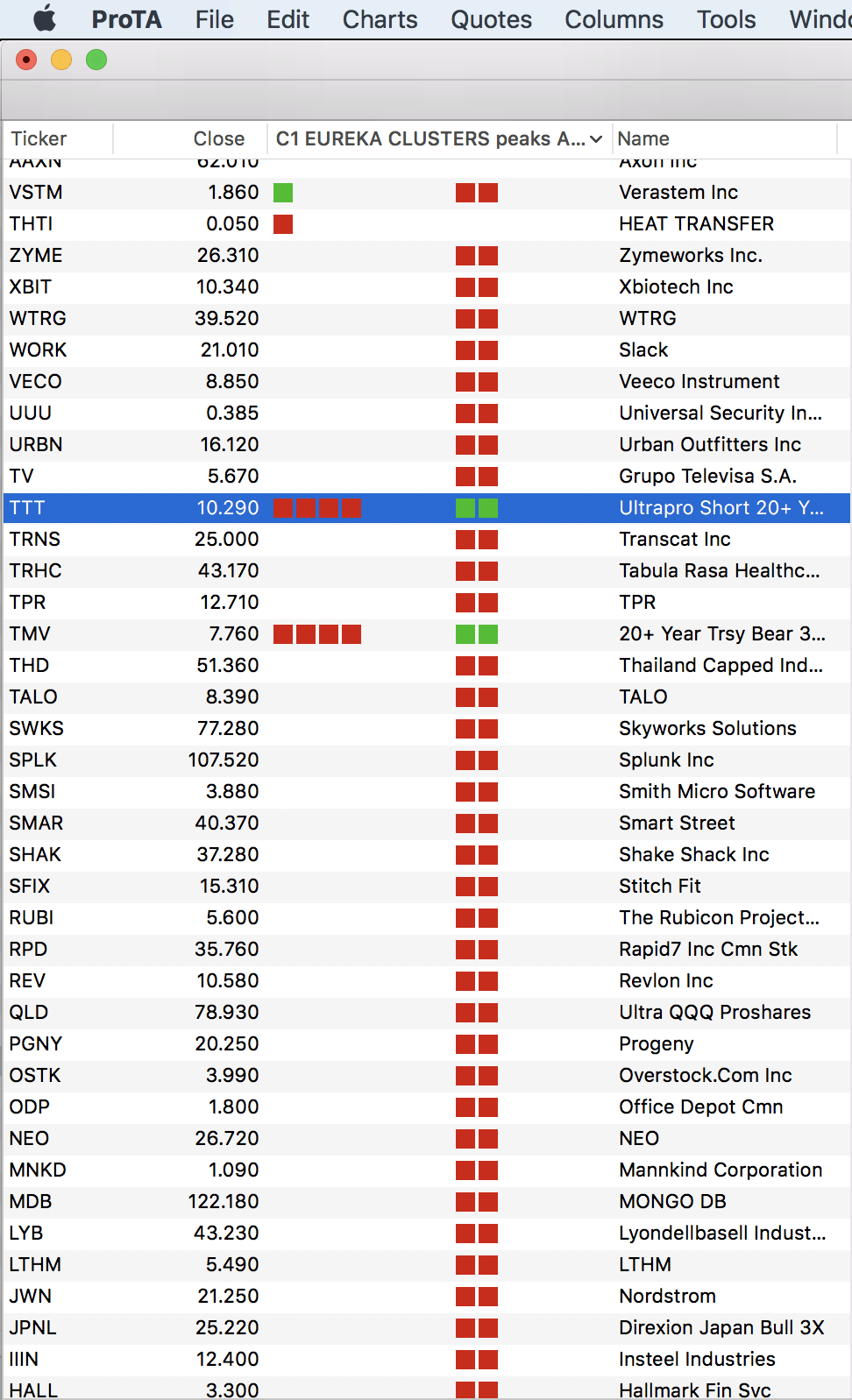Click Skyworks Solutions name
Viewport: 852px width, 1400px height.
(707, 729)
